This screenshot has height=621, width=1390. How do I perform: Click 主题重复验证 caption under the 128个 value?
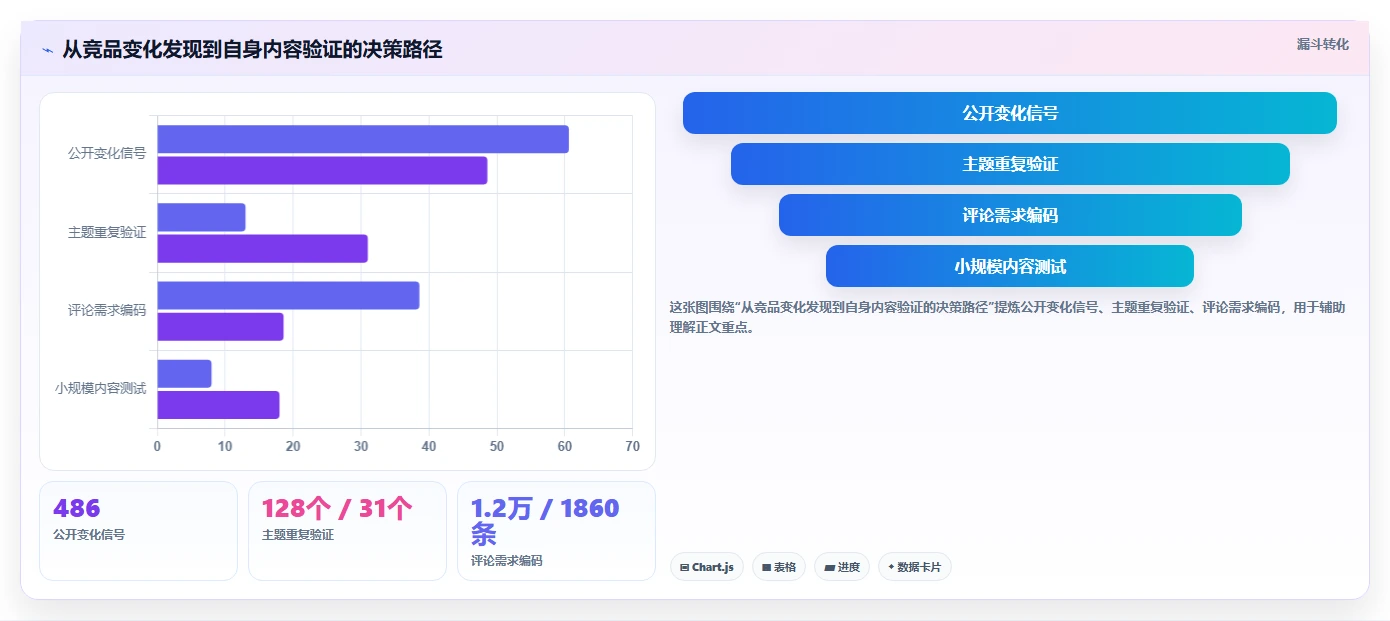click(x=298, y=535)
